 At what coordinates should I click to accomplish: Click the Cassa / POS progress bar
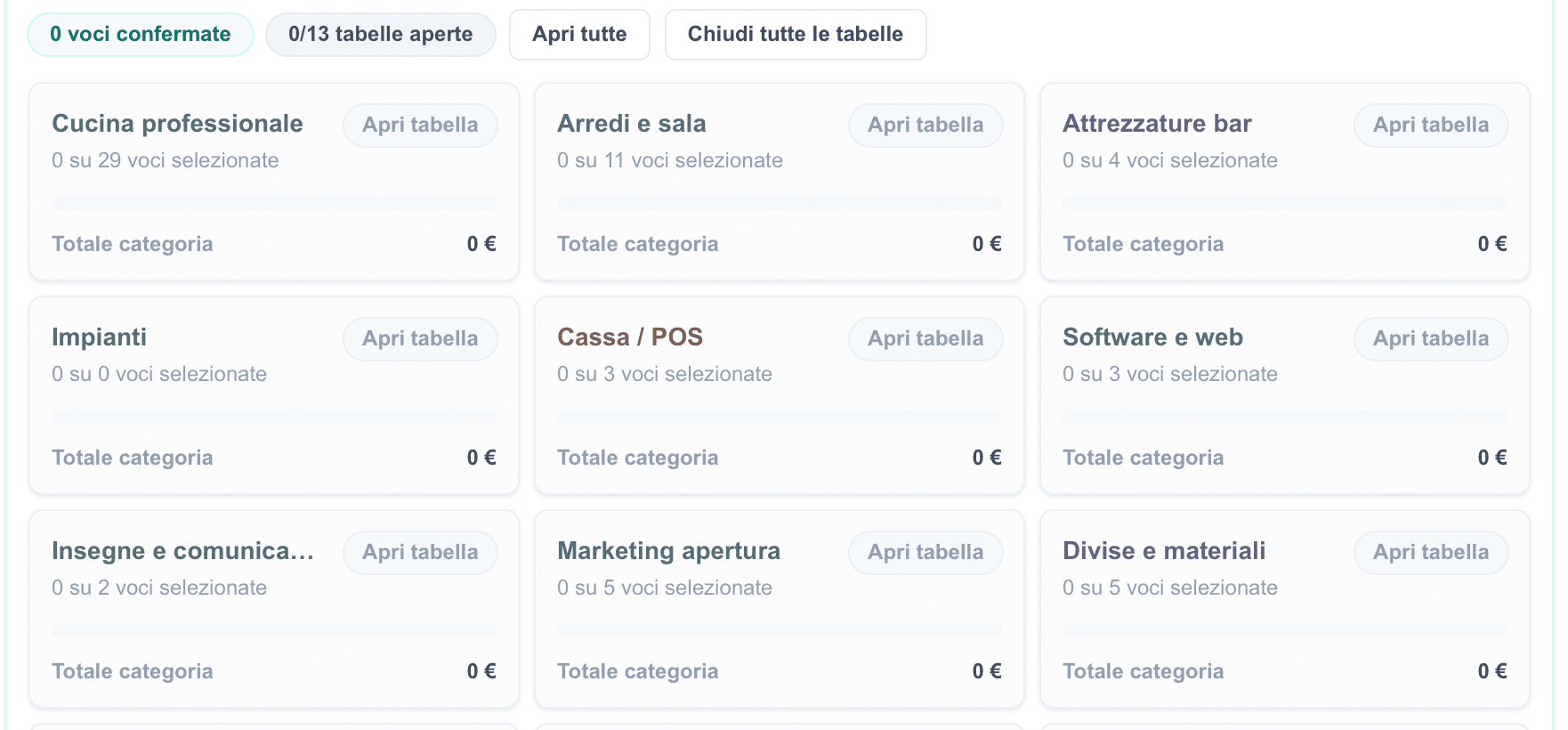780,417
